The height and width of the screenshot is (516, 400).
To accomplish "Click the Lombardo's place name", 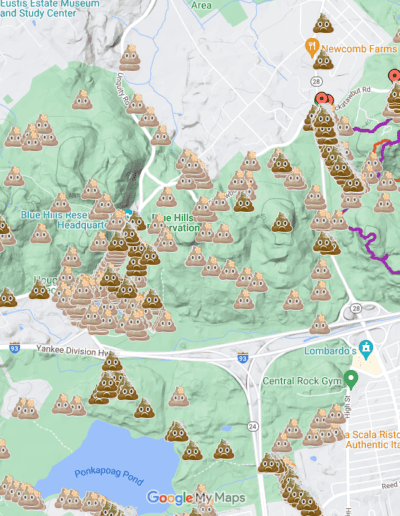I will (x=330, y=351).
